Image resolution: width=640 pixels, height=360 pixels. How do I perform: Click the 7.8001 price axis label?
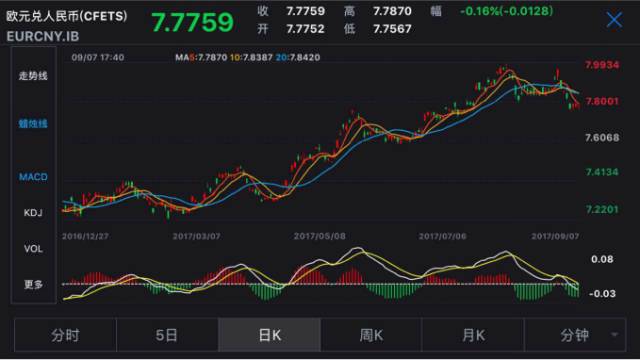pyautogui.click(x=602, y=101)
